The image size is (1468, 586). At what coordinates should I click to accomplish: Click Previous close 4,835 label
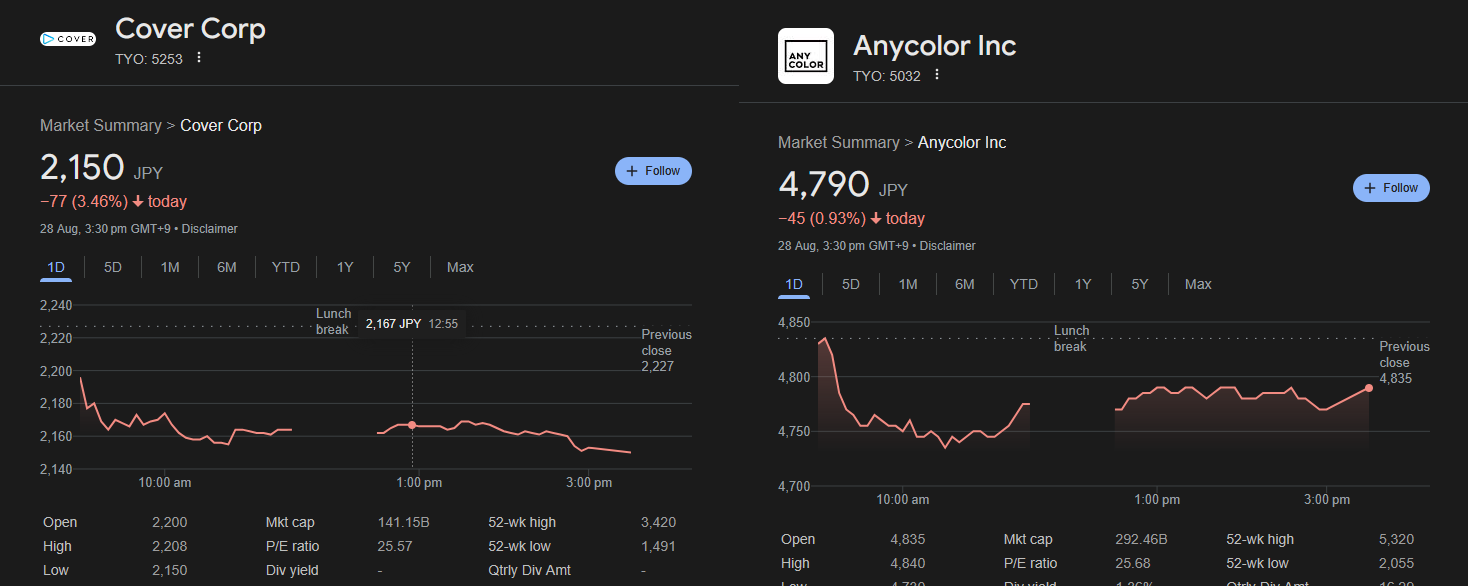1404,363
